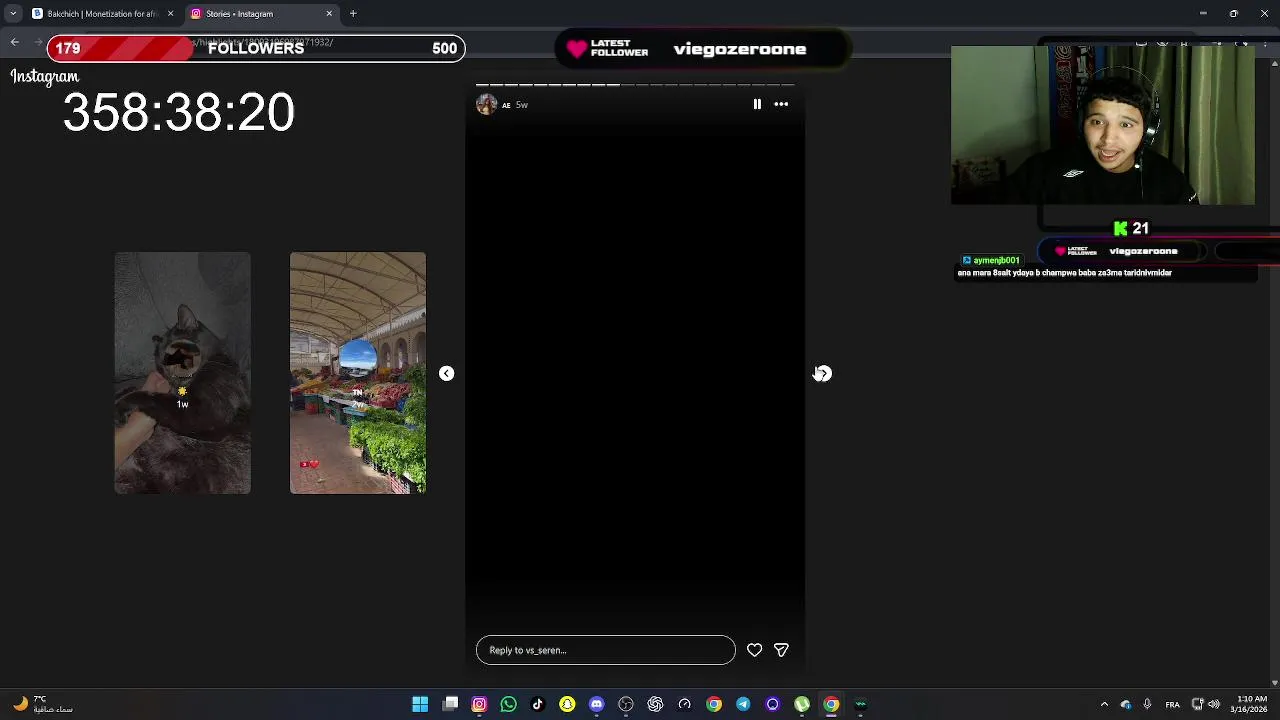This screenshot has height=720, width=1280.
Task: Open the clock showing 1:10 AM
Action: (1251, 704)
